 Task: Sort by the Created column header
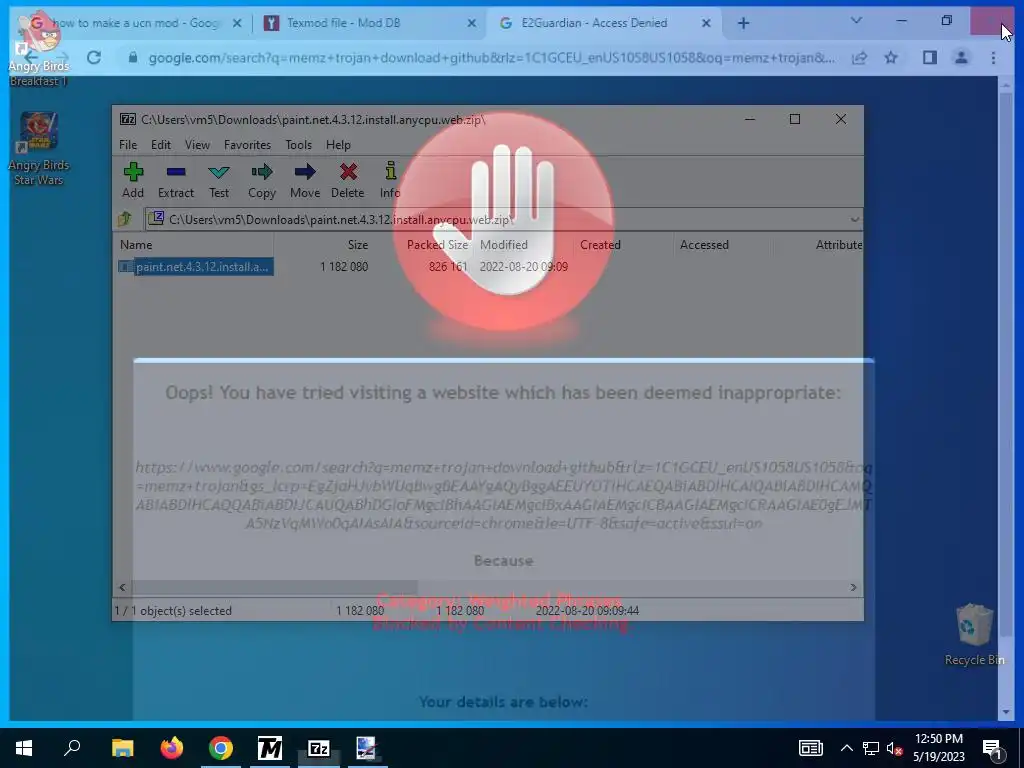click(x=600, y=245)
